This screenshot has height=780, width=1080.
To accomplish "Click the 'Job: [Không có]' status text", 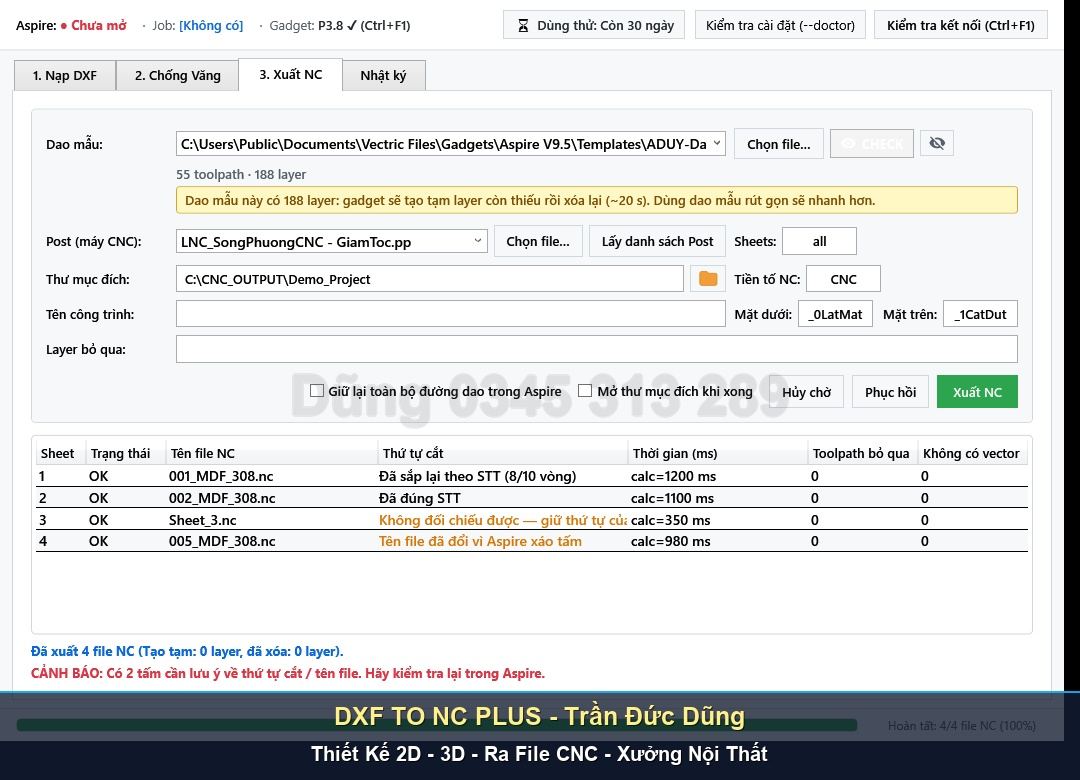I will [198, 25].
